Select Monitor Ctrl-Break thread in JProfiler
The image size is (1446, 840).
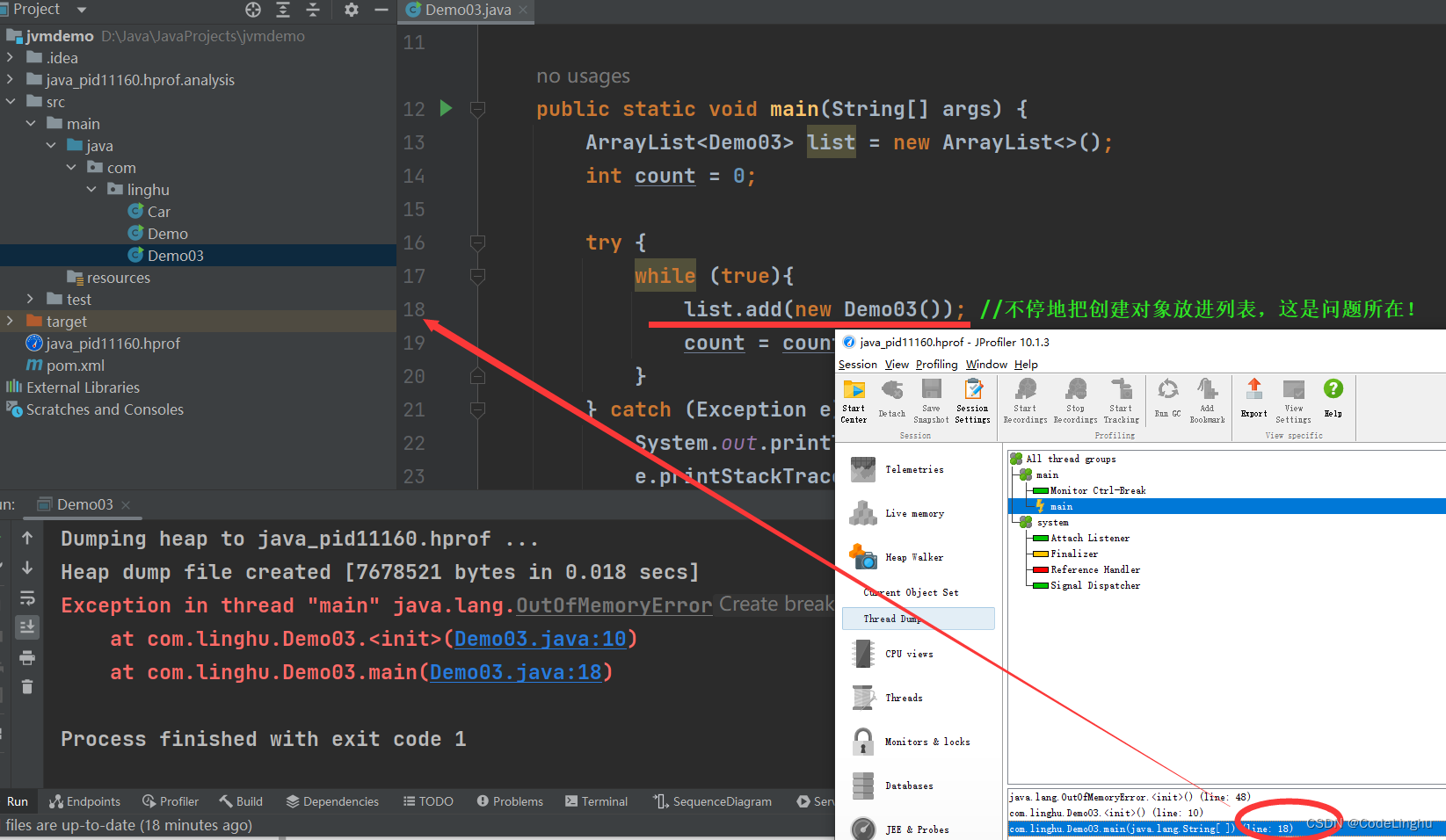click(1090, 490)
